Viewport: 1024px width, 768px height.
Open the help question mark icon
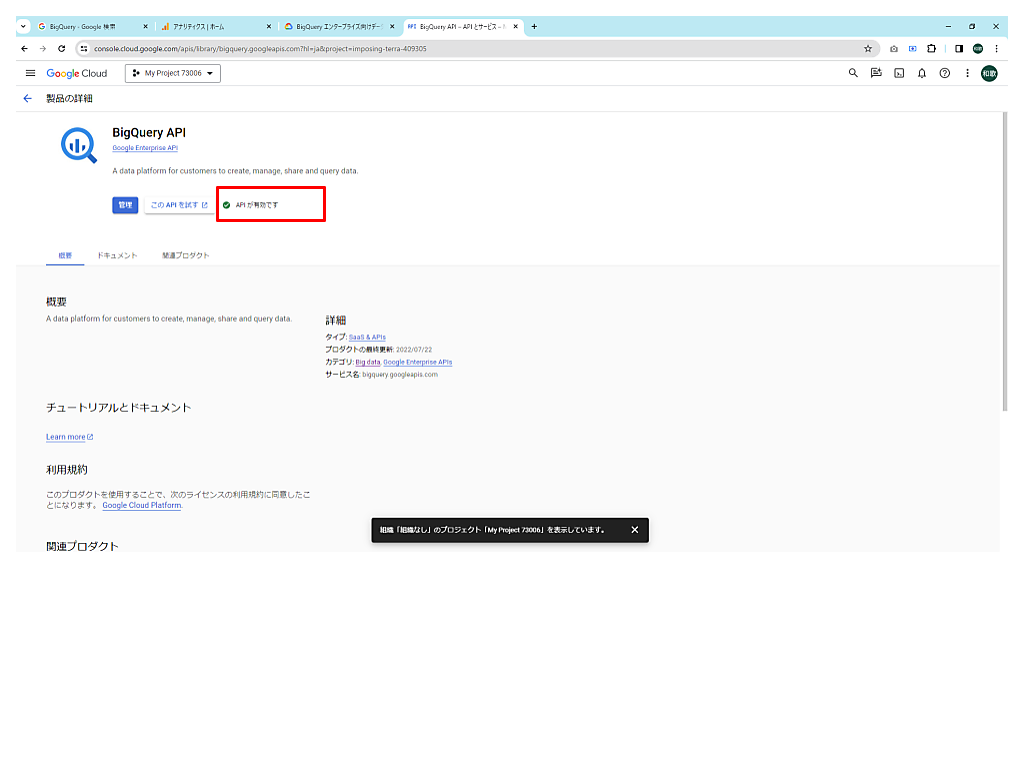[x=944, y=73]
